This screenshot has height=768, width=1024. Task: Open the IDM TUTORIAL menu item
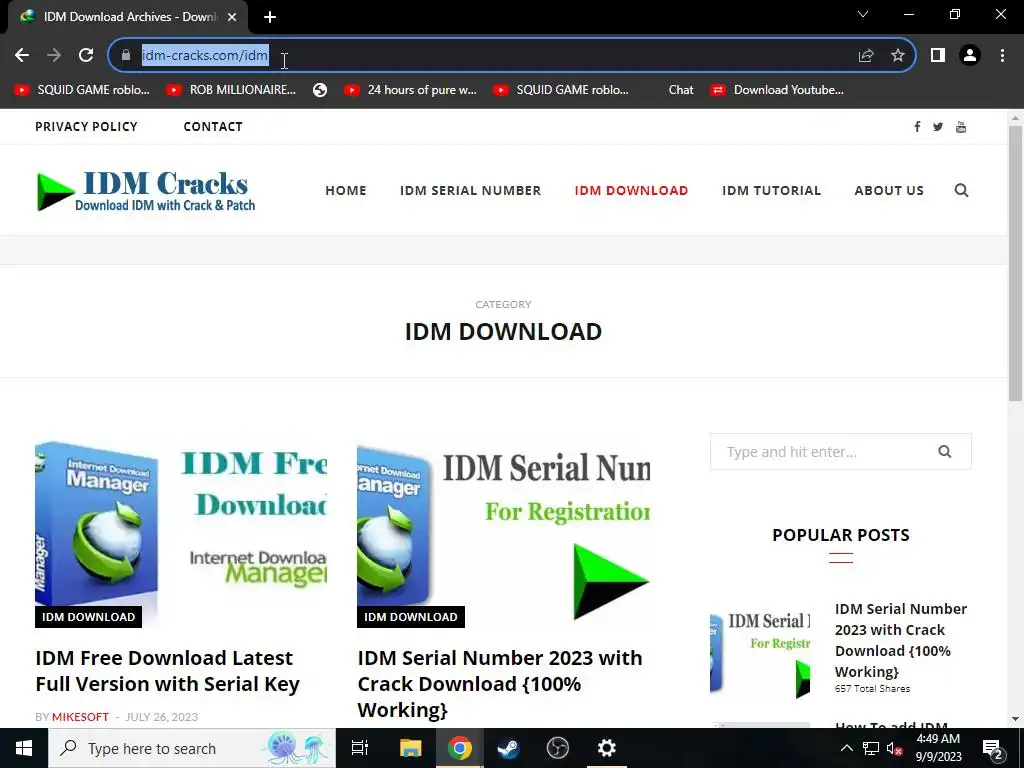pos(771,190)
